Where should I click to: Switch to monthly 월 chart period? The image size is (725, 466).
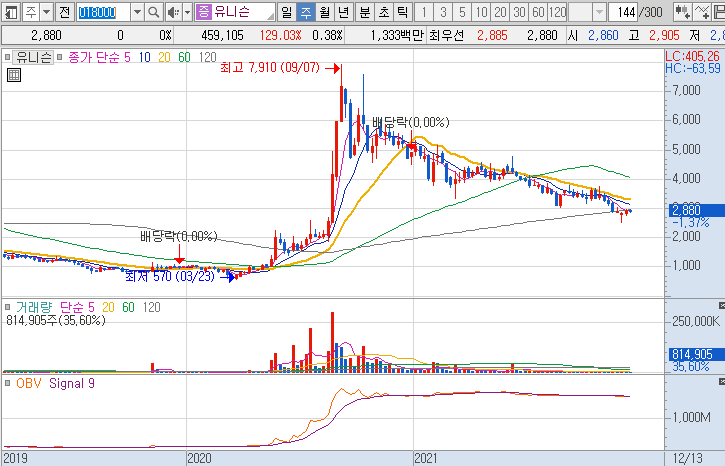point(325,12)
